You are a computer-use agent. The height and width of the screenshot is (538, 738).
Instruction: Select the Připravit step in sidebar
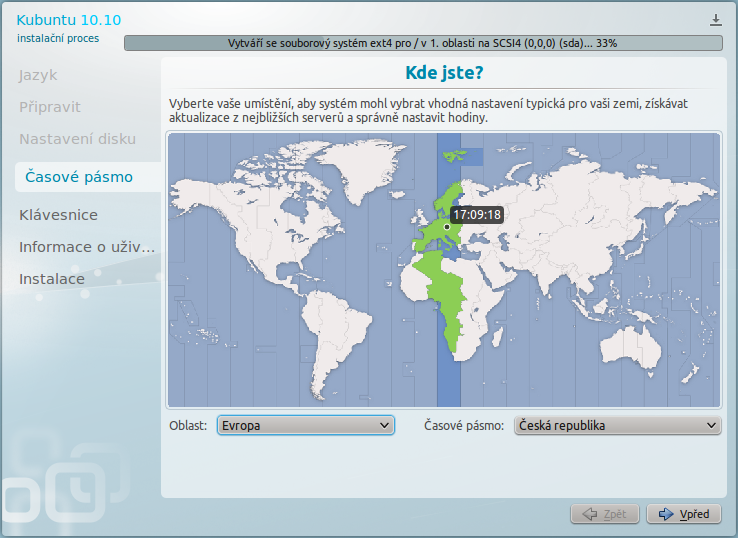tap(50, 107)
